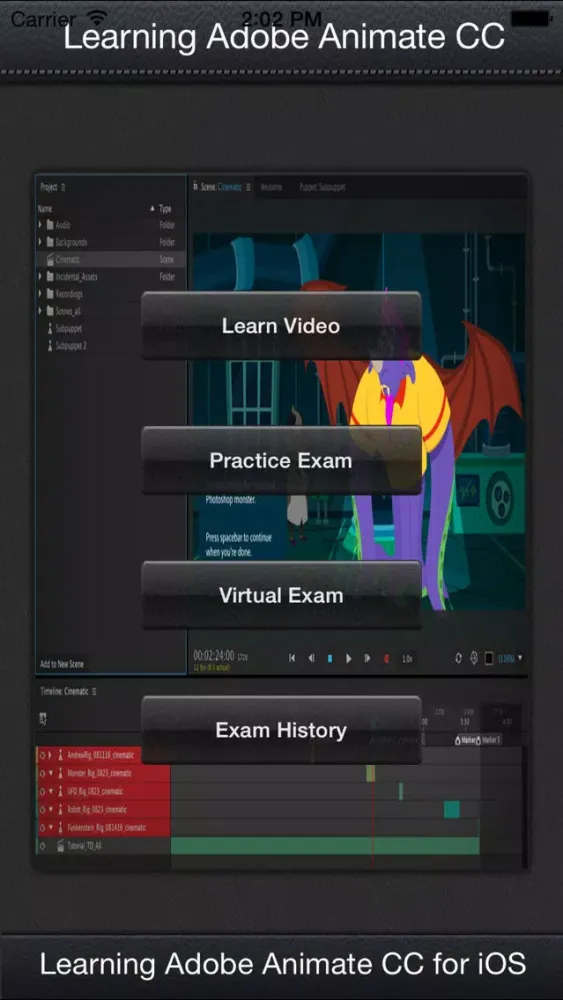Toggle visibility of Funkenstein_Rig_081416_cinematic track
Screen dimensions: 563x1000
coord(43,827)
